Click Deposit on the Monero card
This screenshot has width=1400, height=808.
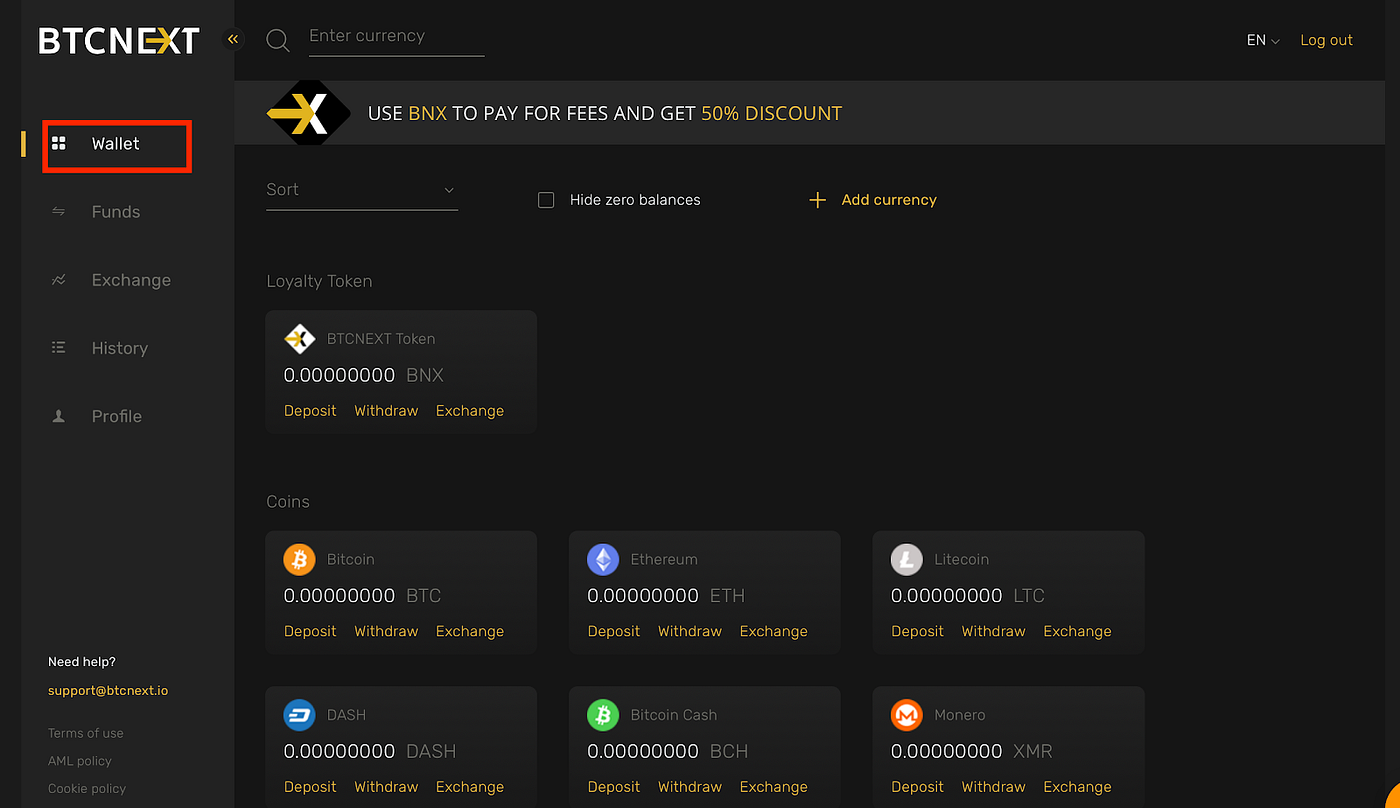click(x=917, y=787)
